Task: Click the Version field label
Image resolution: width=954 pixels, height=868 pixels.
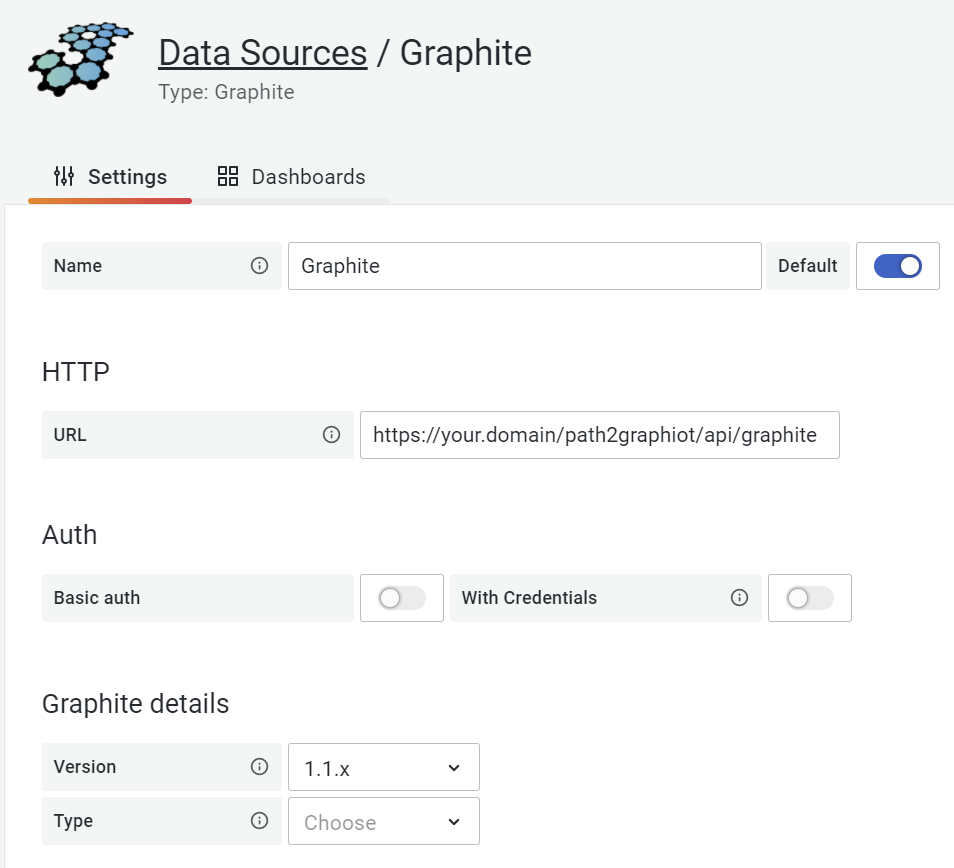Action: tap(85, 766)
